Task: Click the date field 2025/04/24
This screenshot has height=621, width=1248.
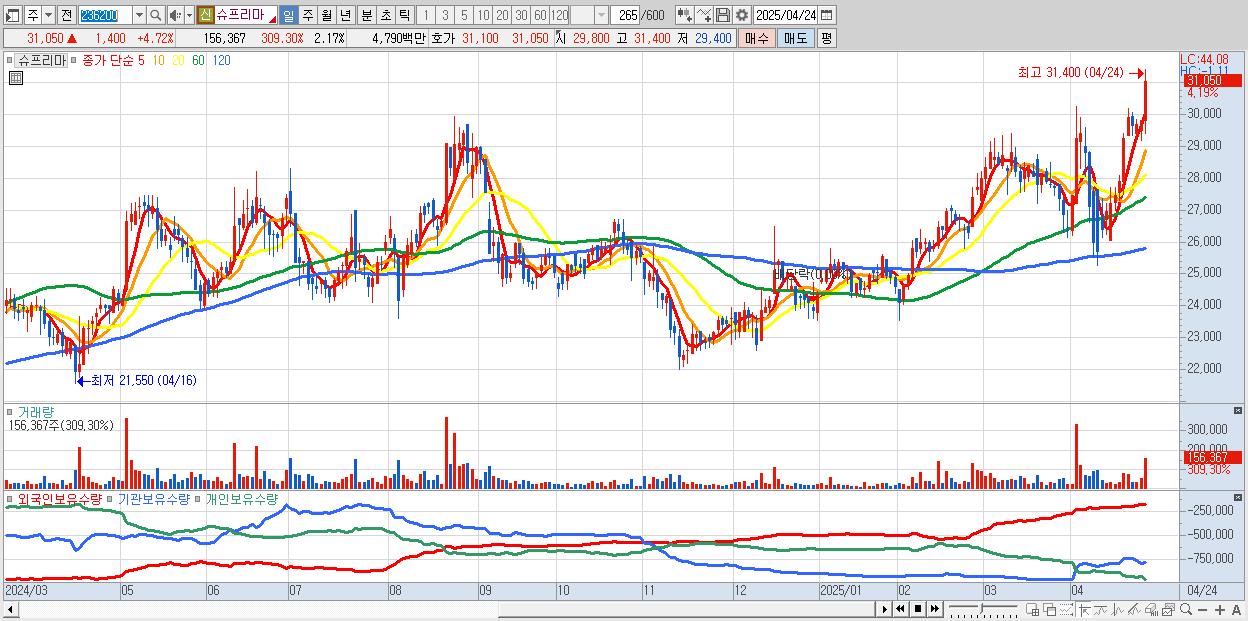Action: pyautogui.click(x=785, y=15)
